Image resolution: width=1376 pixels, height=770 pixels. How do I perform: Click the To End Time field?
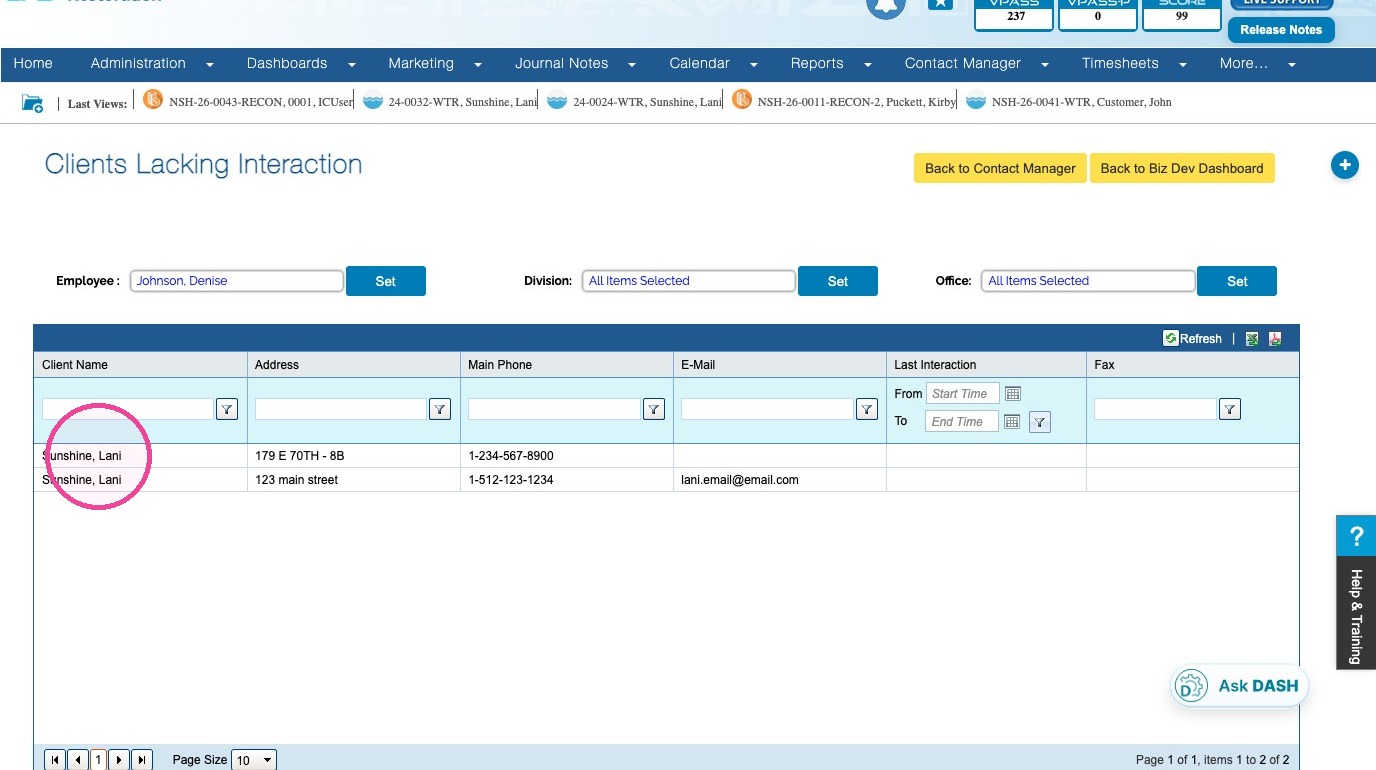[x=962, y=422]
